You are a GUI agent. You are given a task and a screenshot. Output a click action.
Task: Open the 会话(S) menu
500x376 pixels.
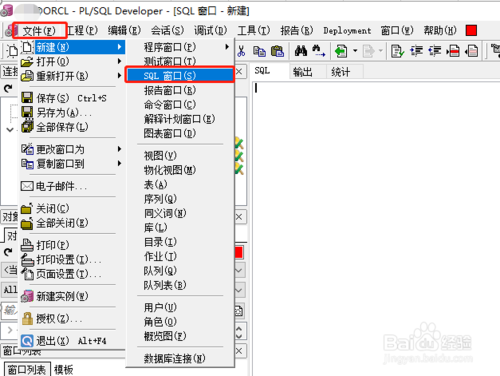click(x=167, y=31)
